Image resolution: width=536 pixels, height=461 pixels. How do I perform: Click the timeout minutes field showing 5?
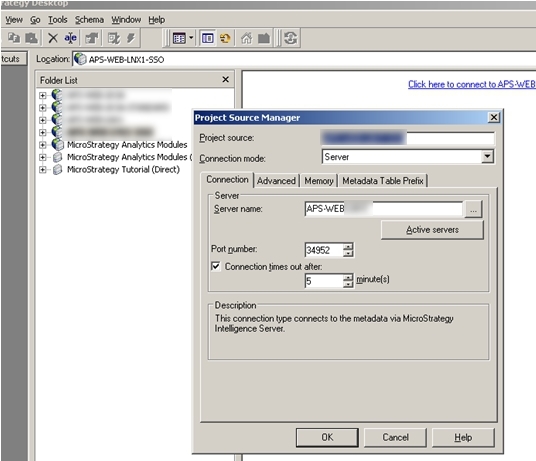tap(324, 281)
